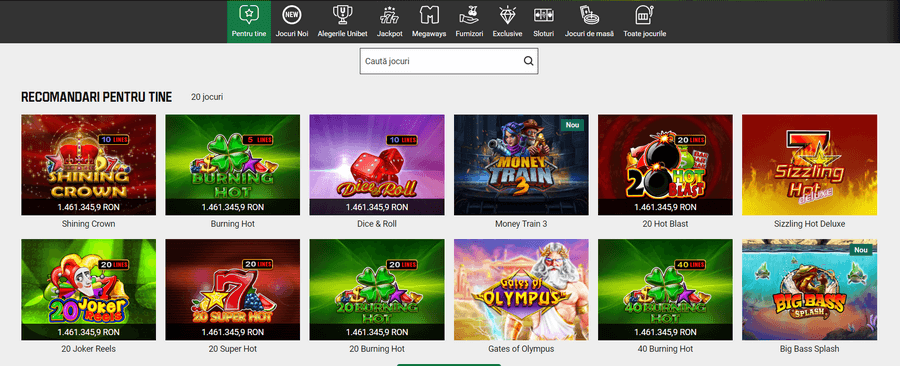Click the Burning Hot title link

click(232, 224)
